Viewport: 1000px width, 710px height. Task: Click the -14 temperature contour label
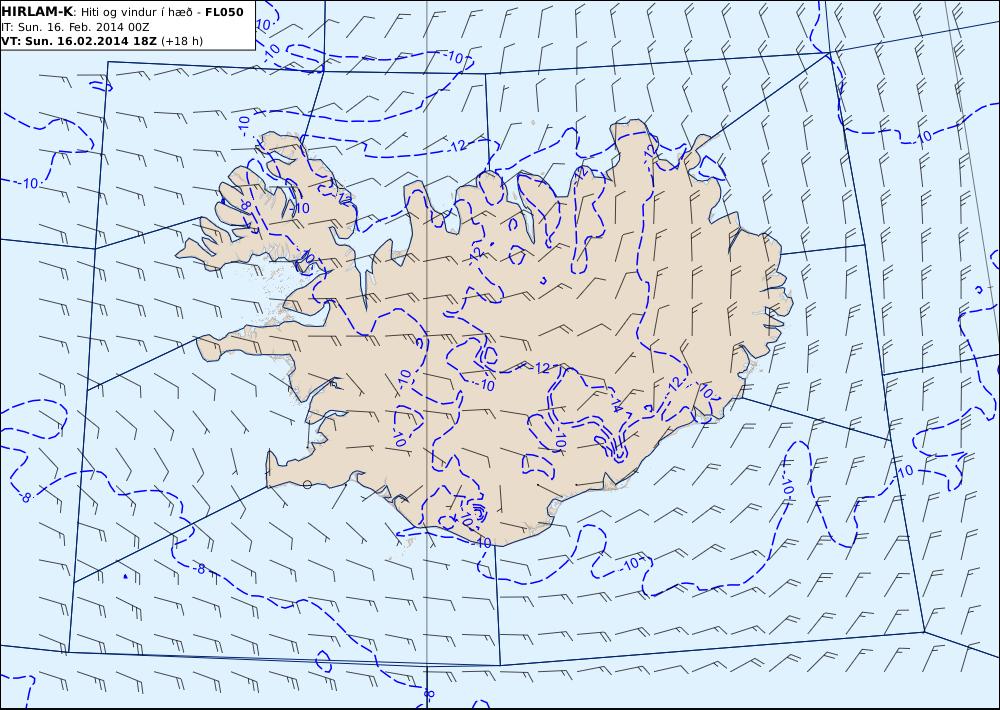click(616, 404)
